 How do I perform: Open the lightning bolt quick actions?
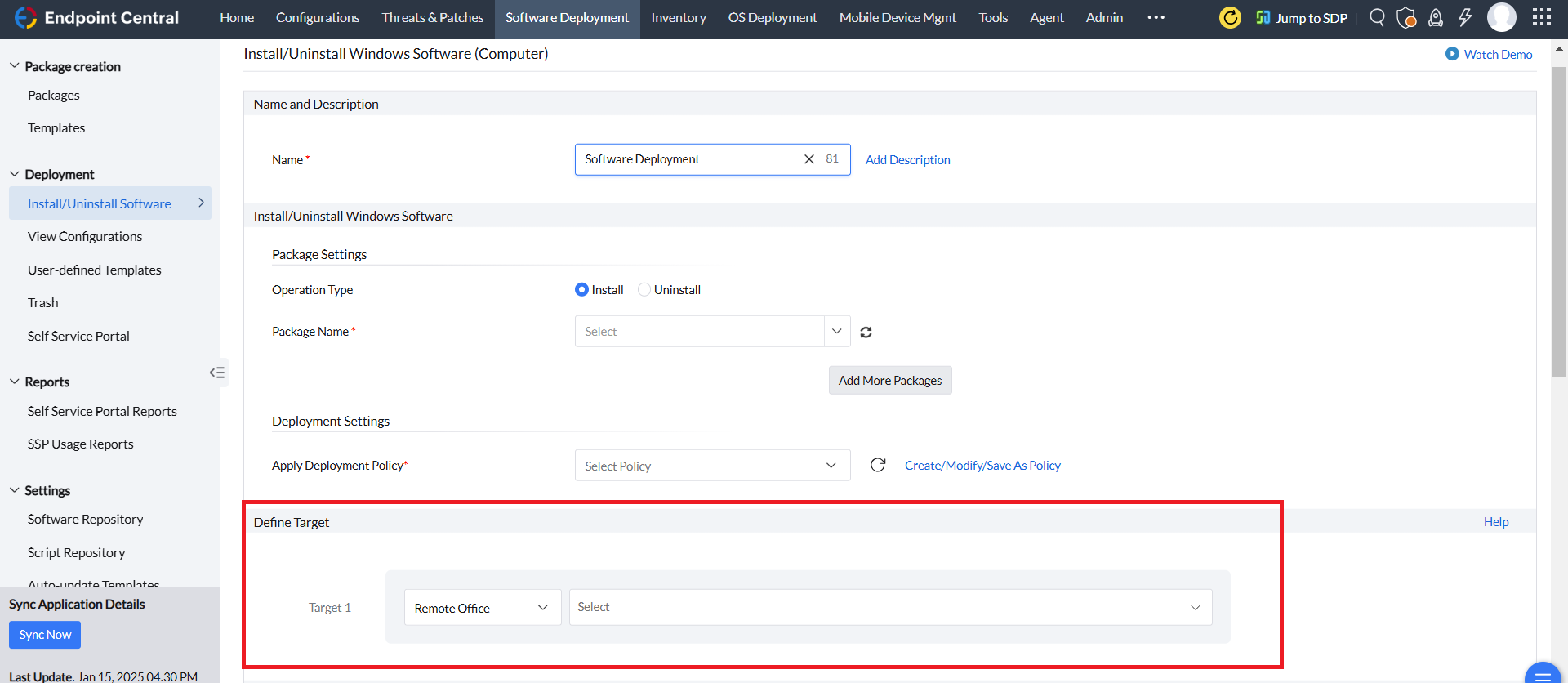pyautogui.click(x=1465, y=17)
